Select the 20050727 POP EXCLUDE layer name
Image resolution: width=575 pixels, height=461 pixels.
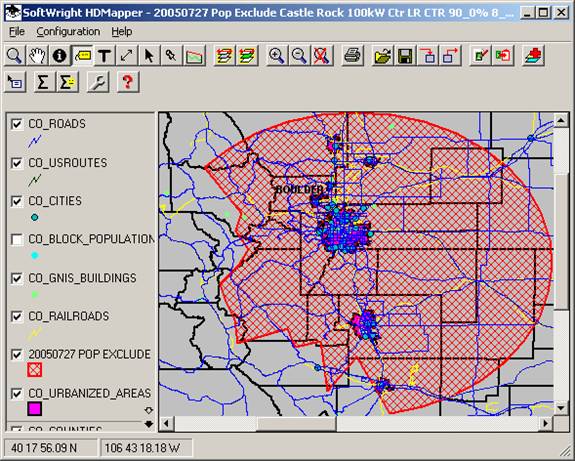pos(89,354)
